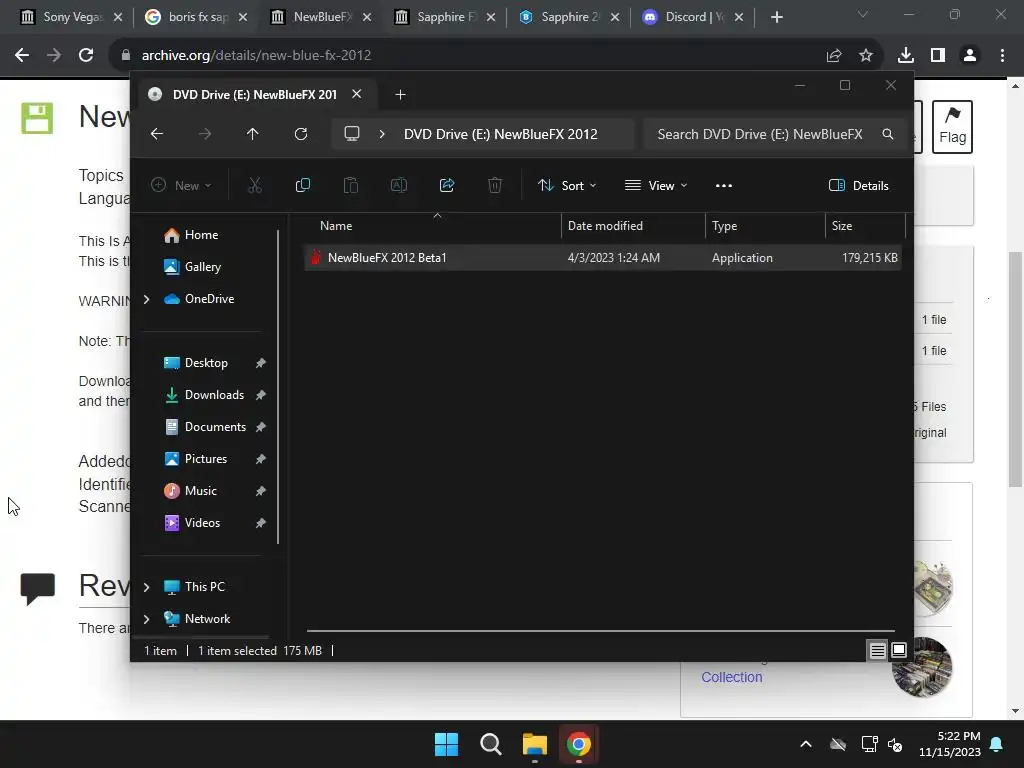Screen dimensions: 1024x768
Task: Close the DVD Drive (E:) Explorer tab
Action: [357, 94]
